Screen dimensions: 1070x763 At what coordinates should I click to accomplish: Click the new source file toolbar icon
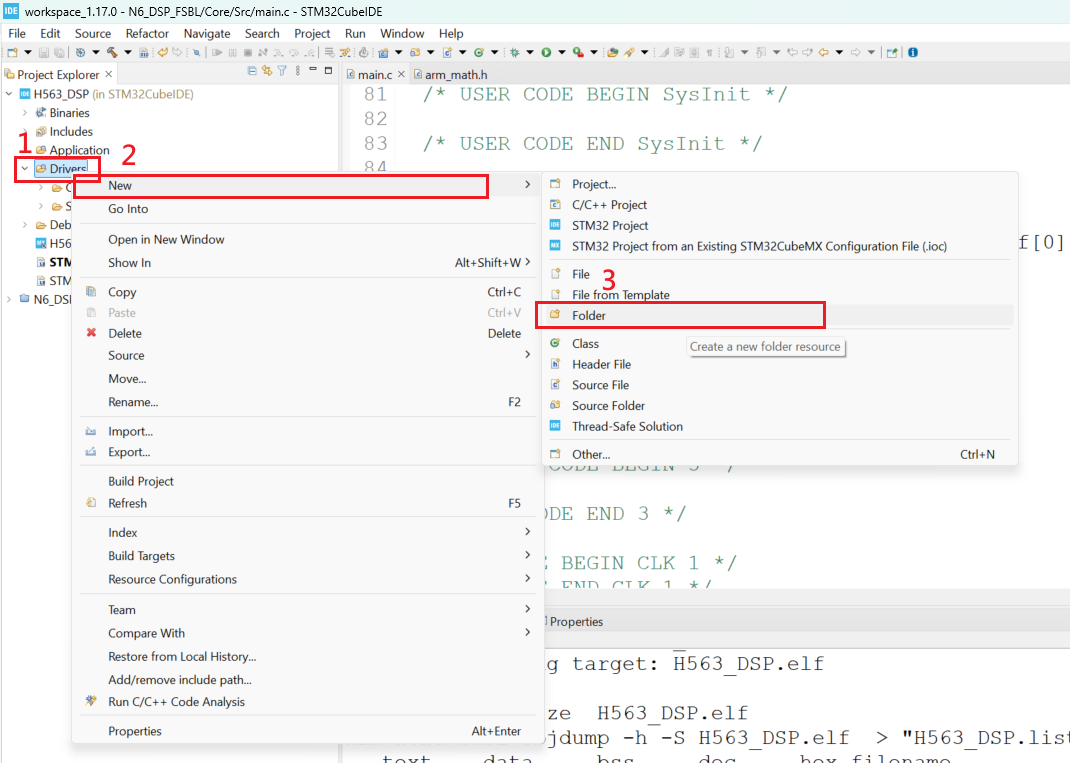click(x=447, y=53)
